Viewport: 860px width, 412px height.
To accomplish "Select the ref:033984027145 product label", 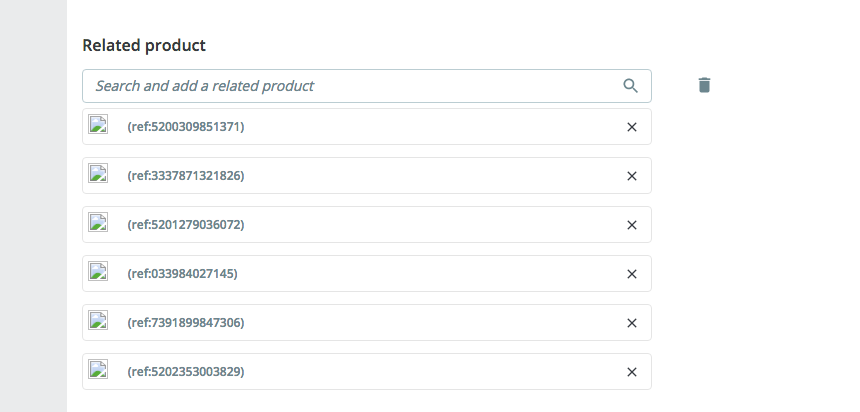I will (x=183, y=274).
